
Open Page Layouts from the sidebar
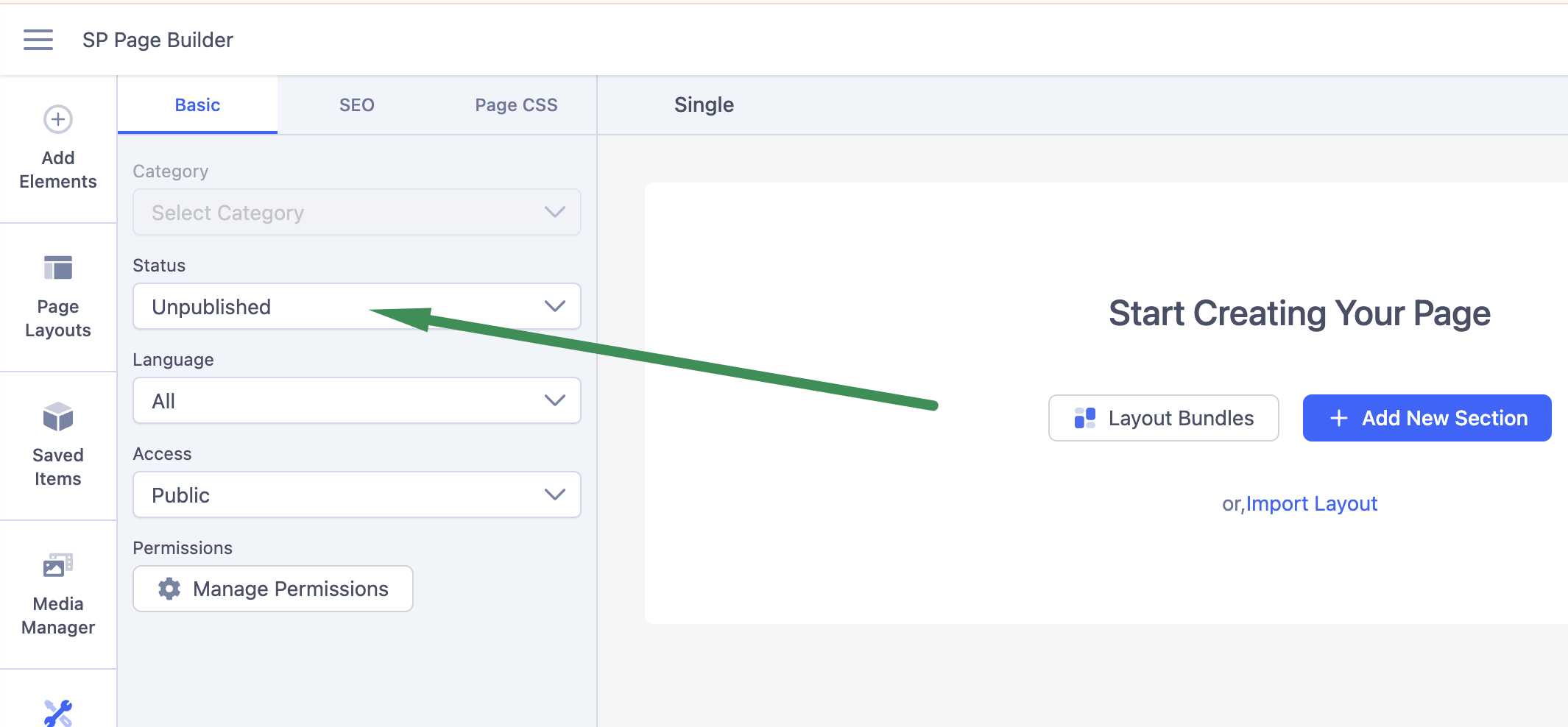tap(58, 297)
